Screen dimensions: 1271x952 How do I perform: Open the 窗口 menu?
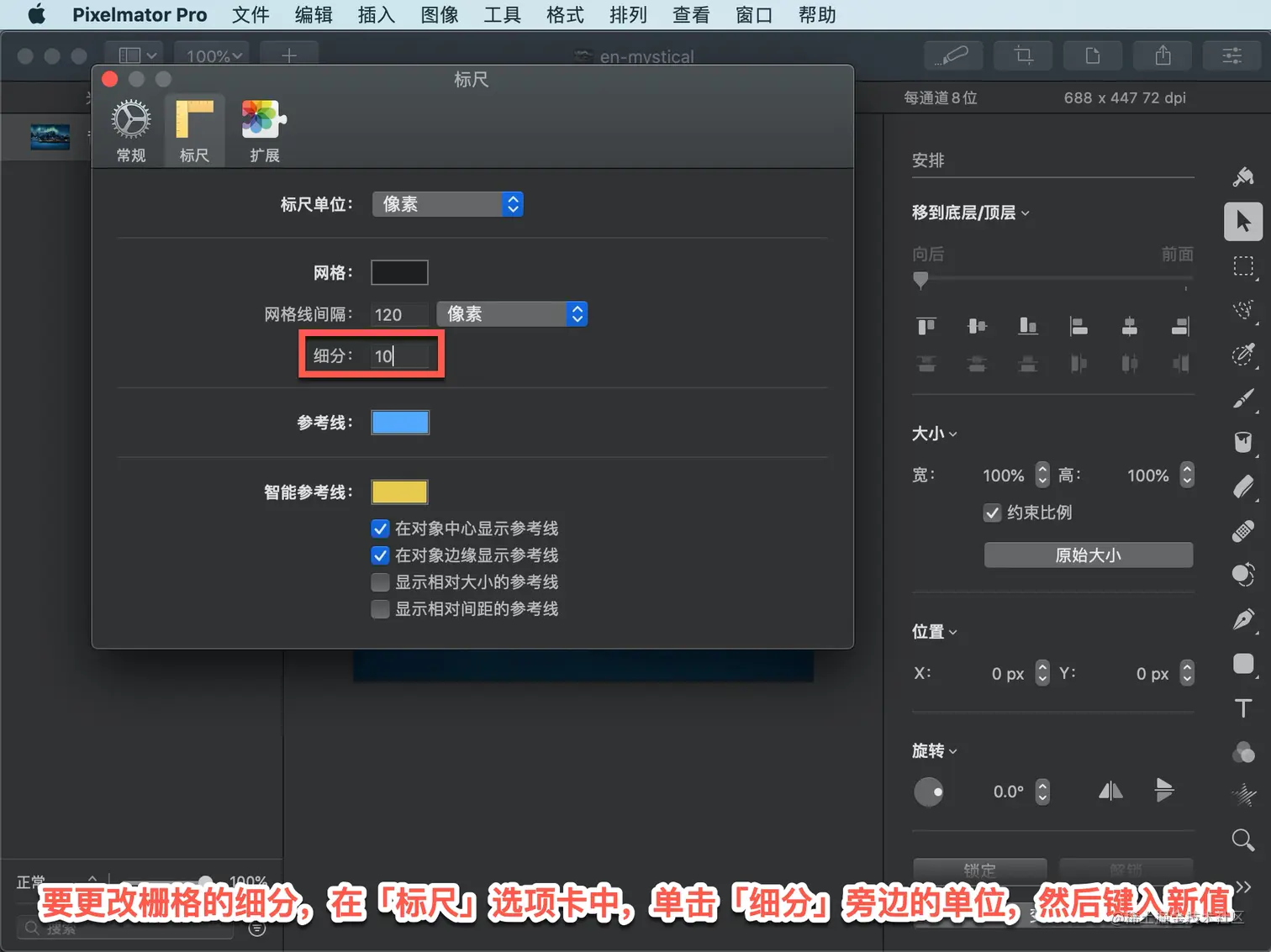(x=754, y=15)
